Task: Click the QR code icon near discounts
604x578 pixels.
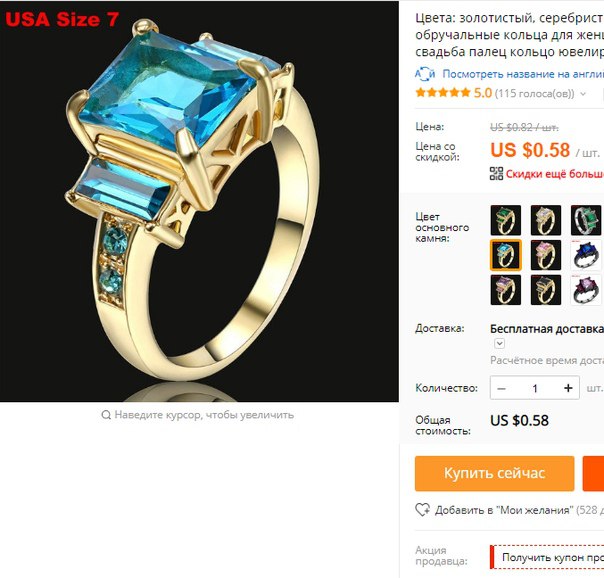Action: pos(496,174)
